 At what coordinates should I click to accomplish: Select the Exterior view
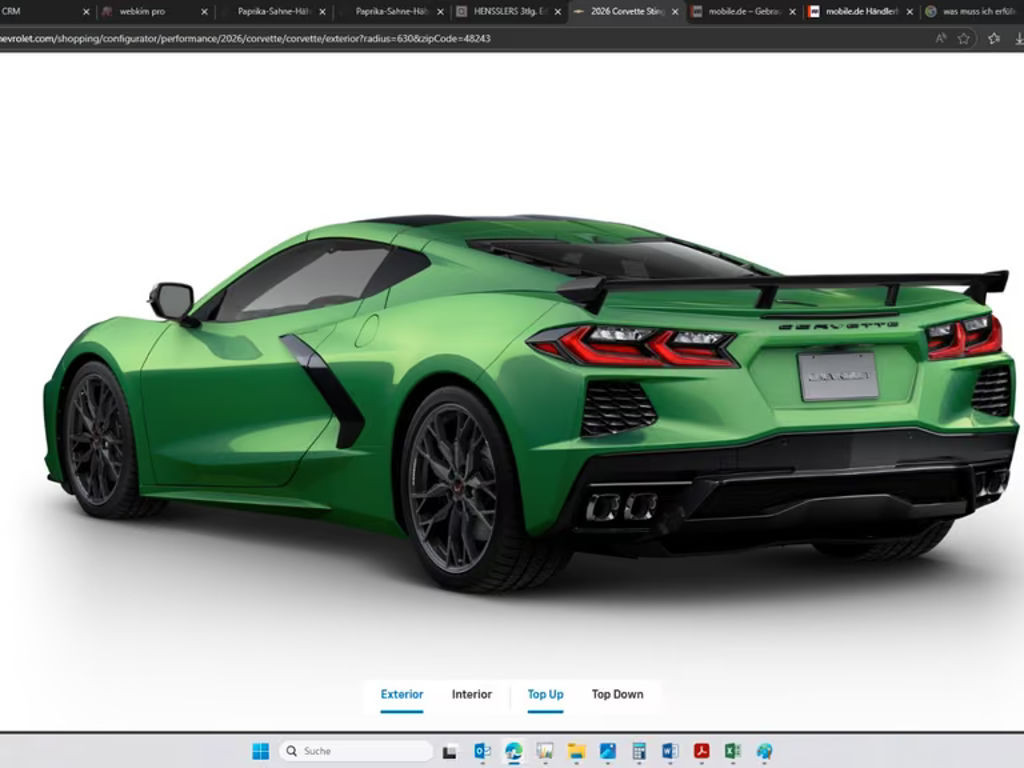tap(402, 694)
